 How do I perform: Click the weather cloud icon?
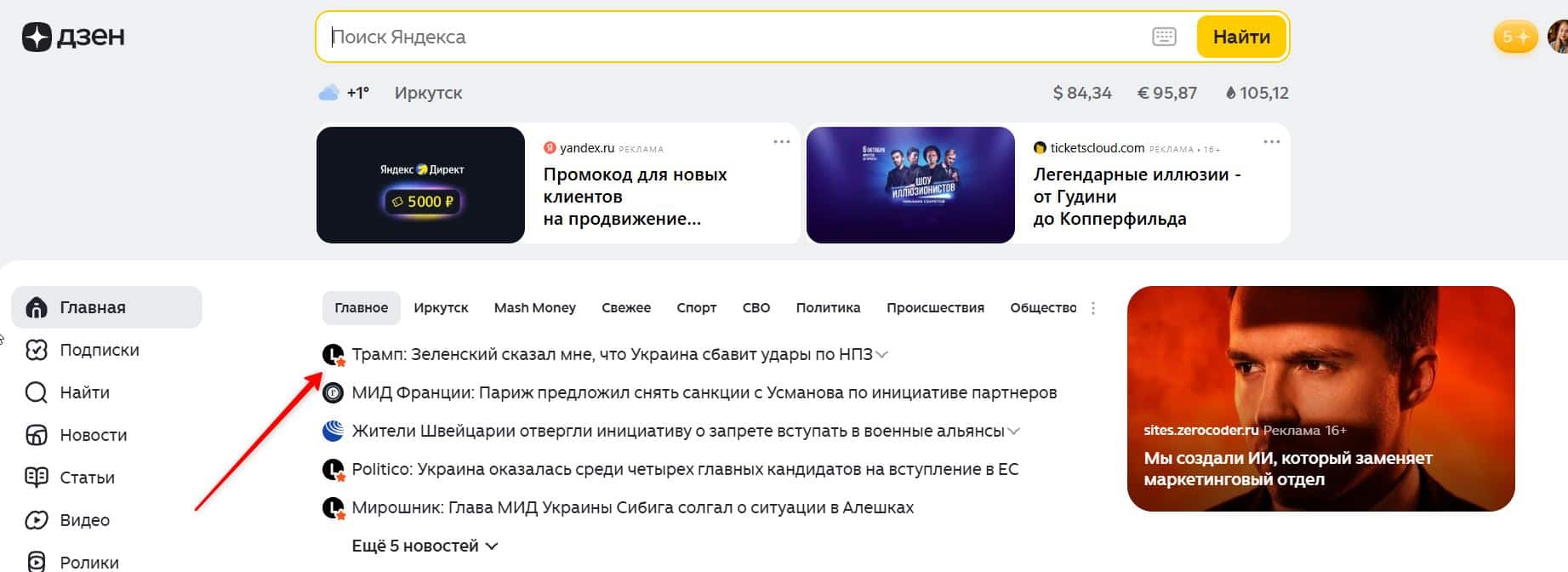click(328, 93)
